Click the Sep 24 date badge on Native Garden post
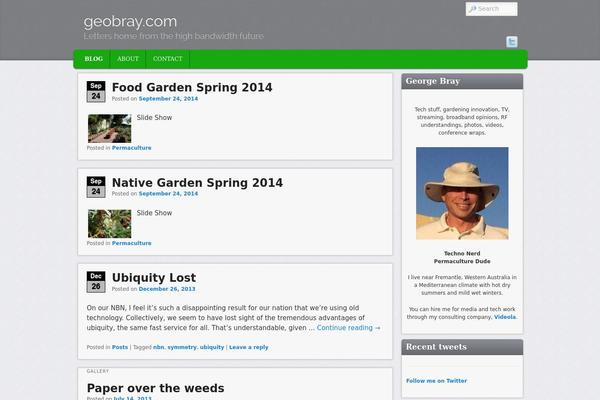Screen dimensions: 600x400 click(96, 187)
